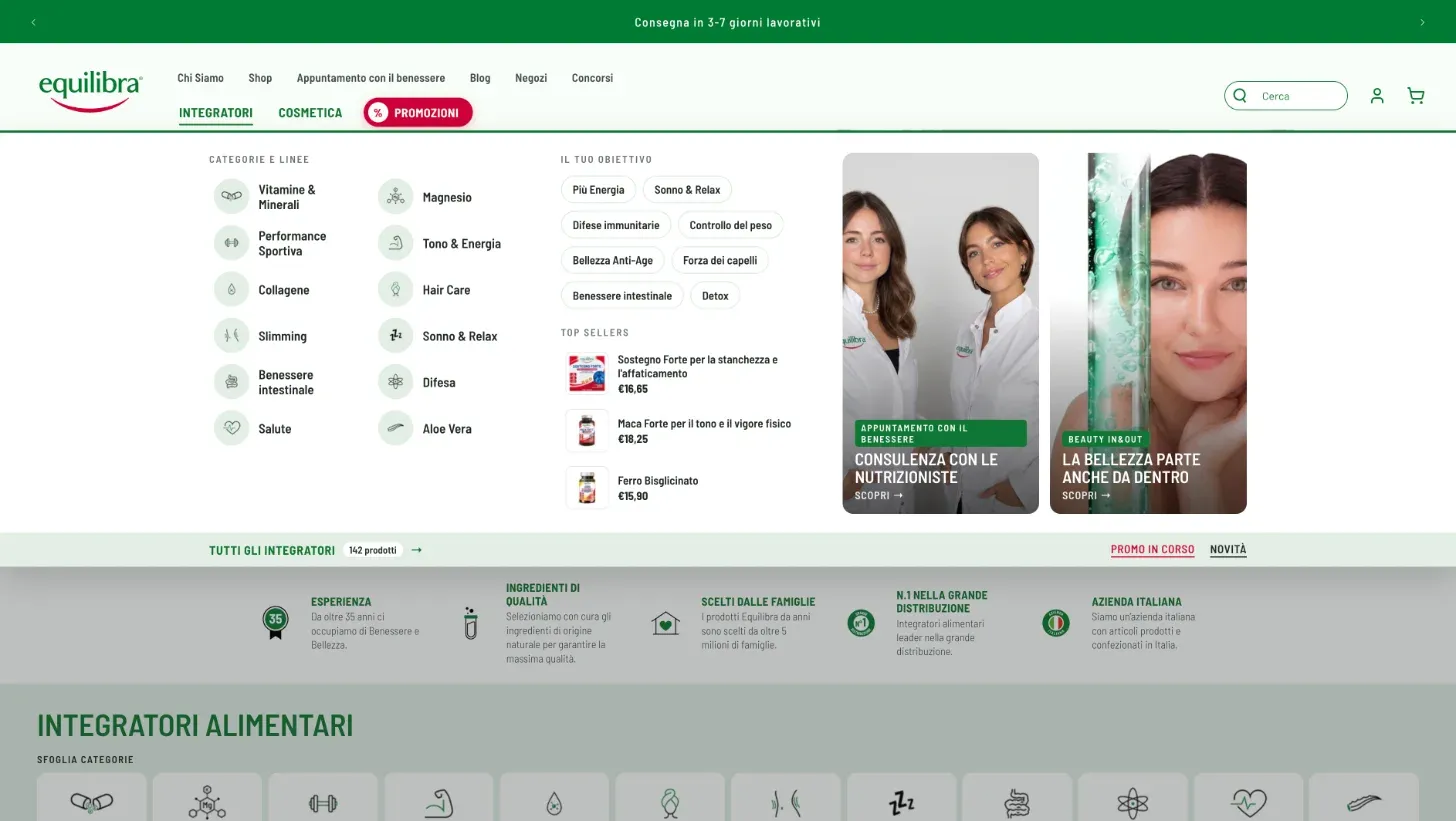Open Concorsi menu item
Viewport: 1456px width, 821px height.
coord(592,78)
